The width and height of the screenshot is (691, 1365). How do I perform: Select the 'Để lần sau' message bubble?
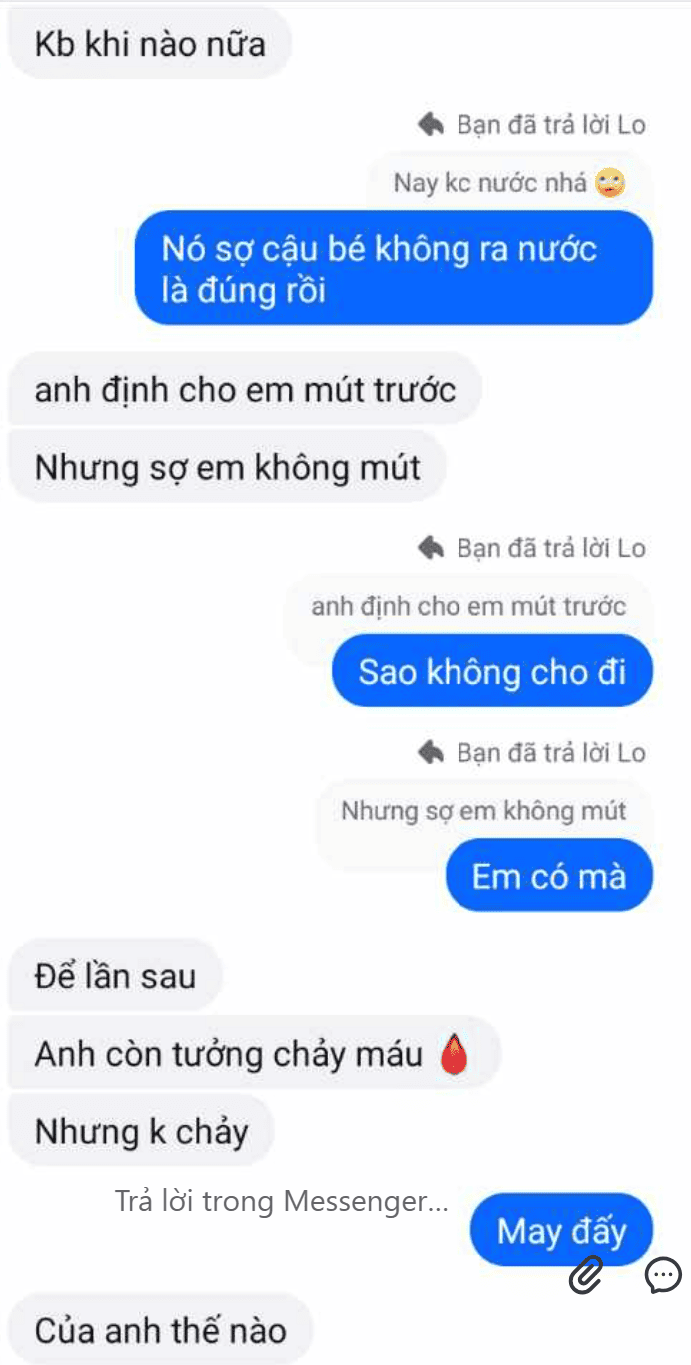(115, 975)
